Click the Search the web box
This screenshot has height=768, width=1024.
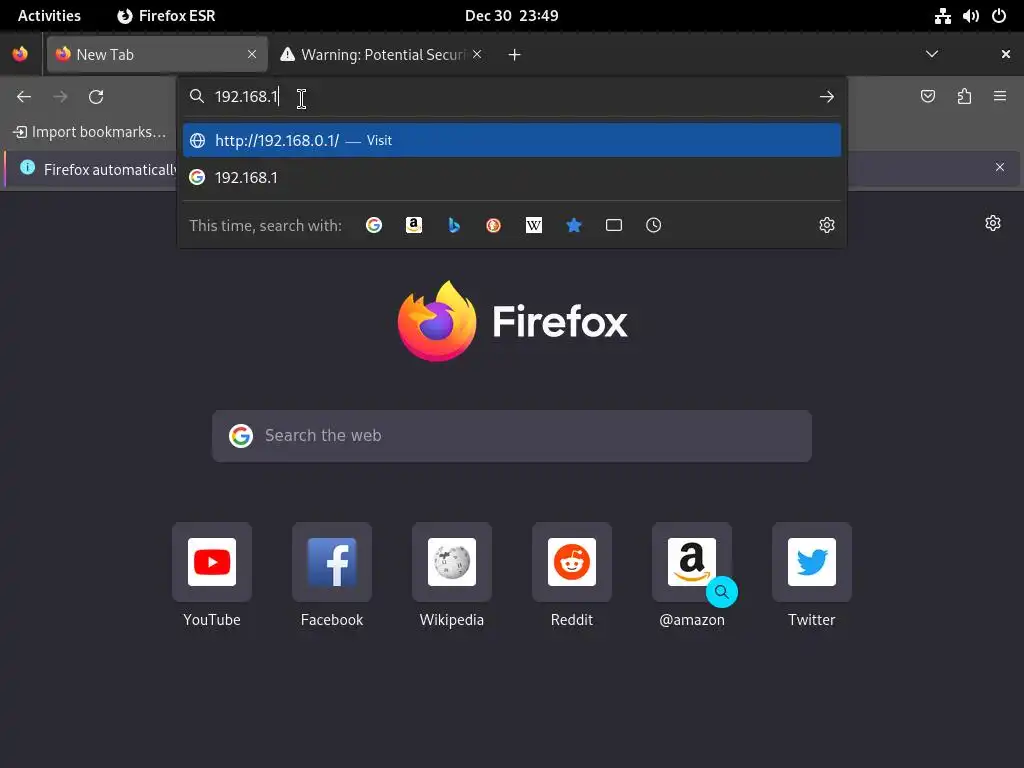point(512,436)
